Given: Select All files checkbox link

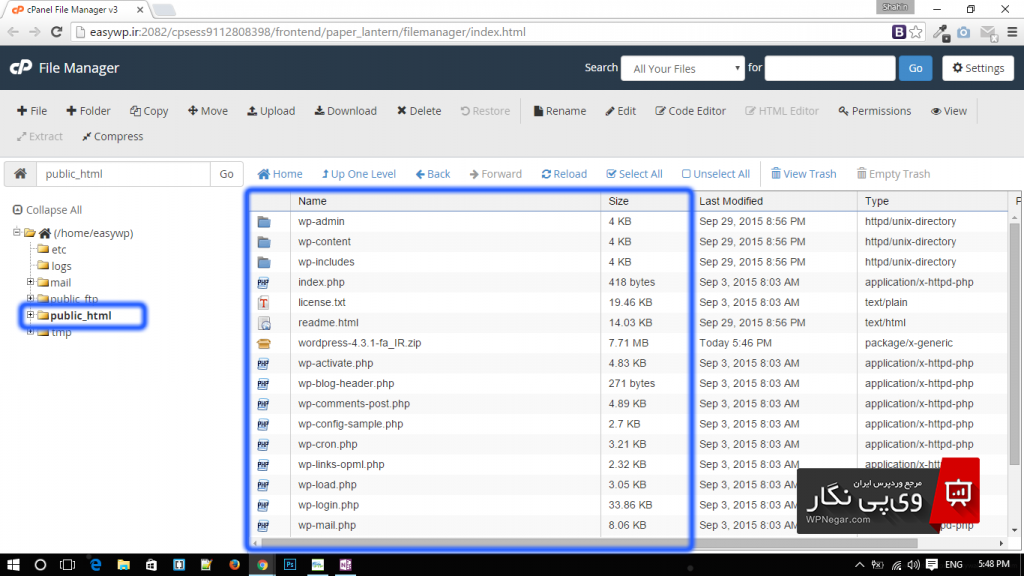Looking at the screenshot, I should pos(634,174).
